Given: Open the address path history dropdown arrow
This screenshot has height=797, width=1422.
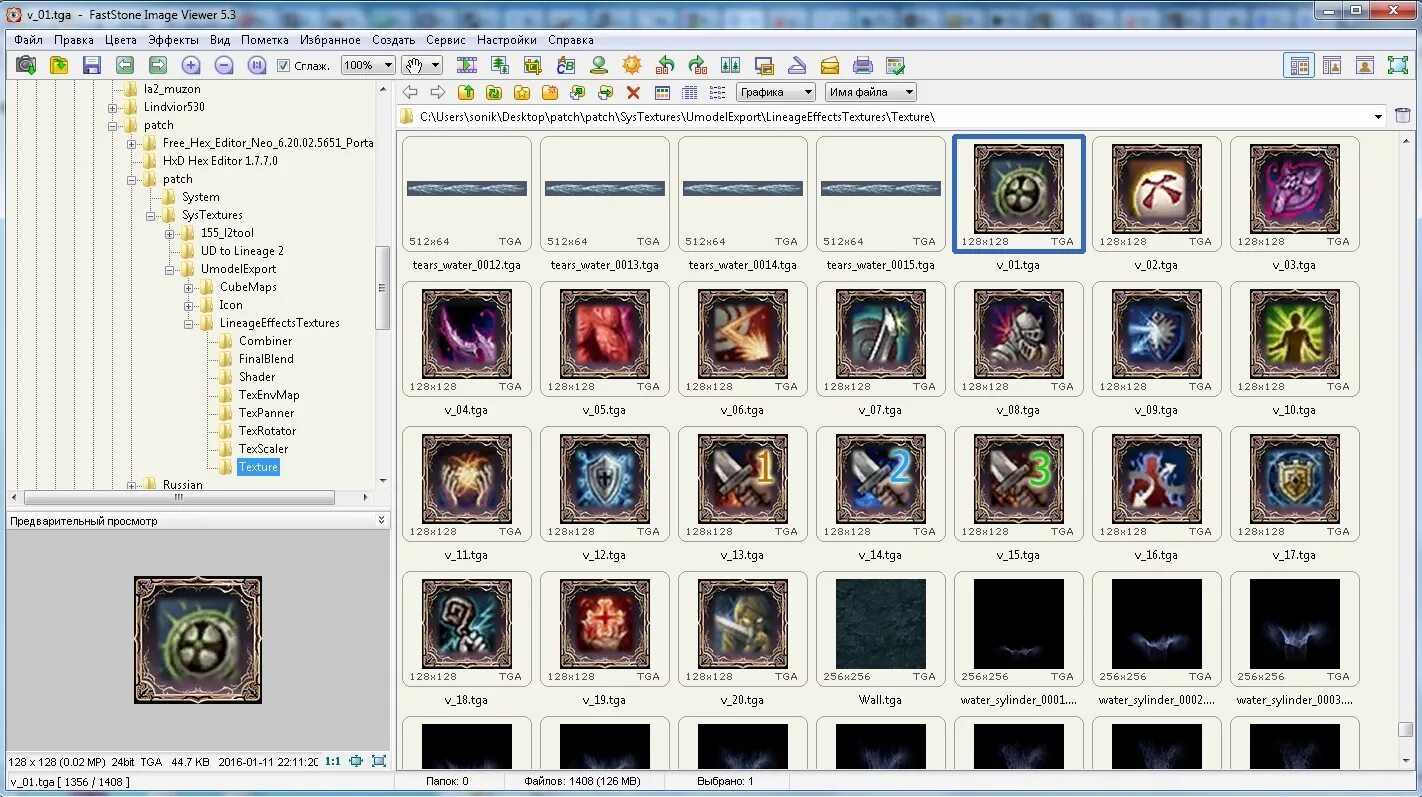Looking at the screenshot, I should click(1379, 117).
